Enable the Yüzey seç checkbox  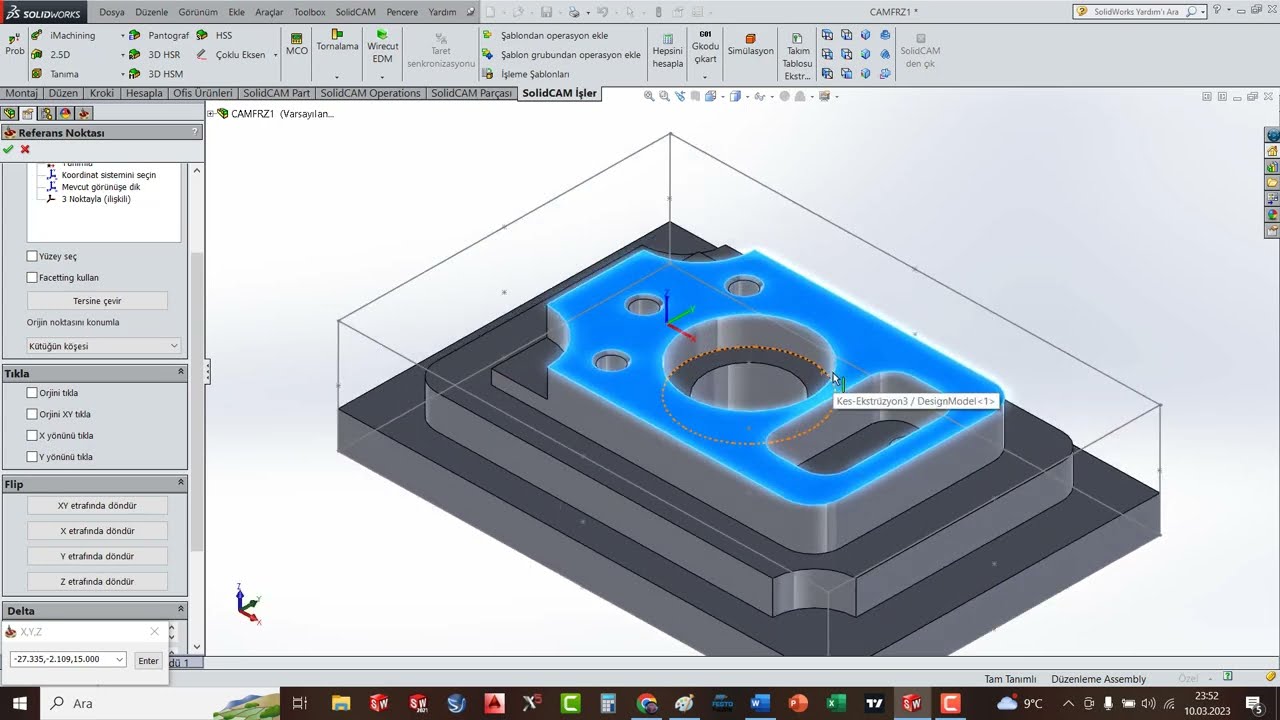[32, 256]
